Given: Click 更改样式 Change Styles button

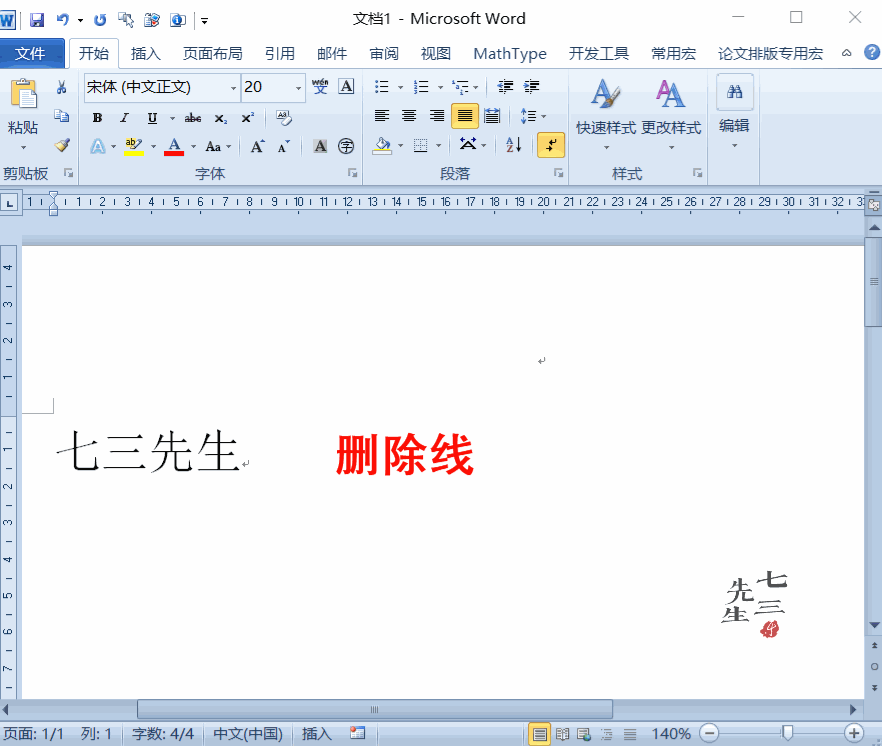Looking at the screenshot, I should pyautogui.click(x=671, y=114).
